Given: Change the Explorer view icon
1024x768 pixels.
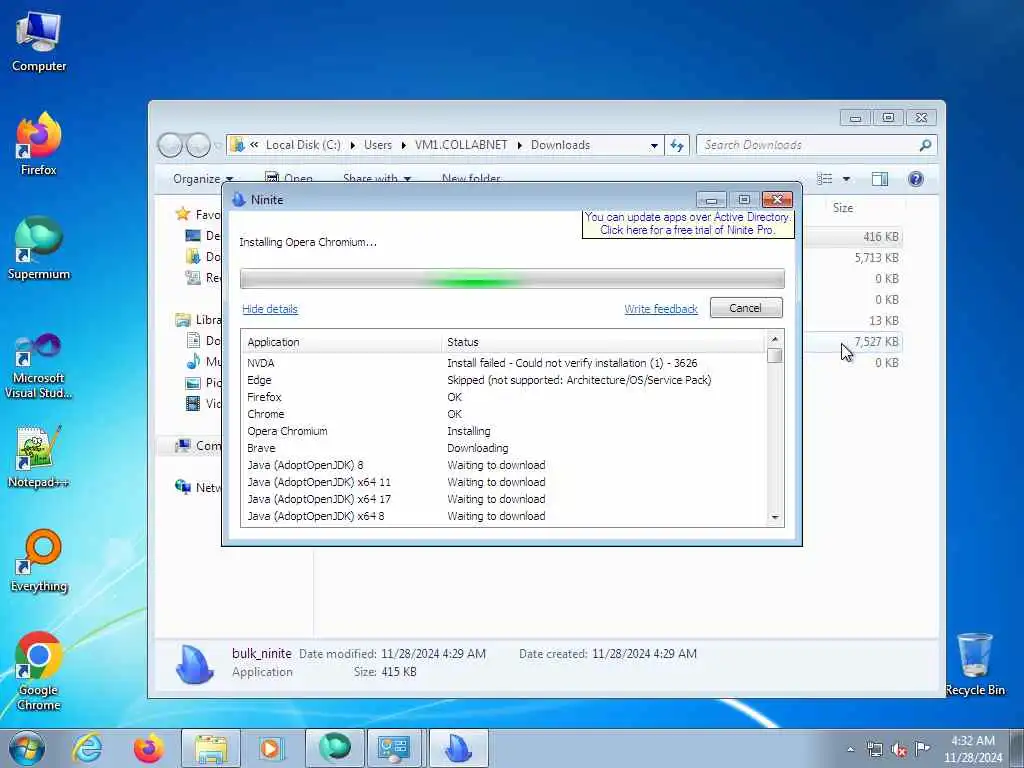Looking at the screenshot, I should 825,178.
